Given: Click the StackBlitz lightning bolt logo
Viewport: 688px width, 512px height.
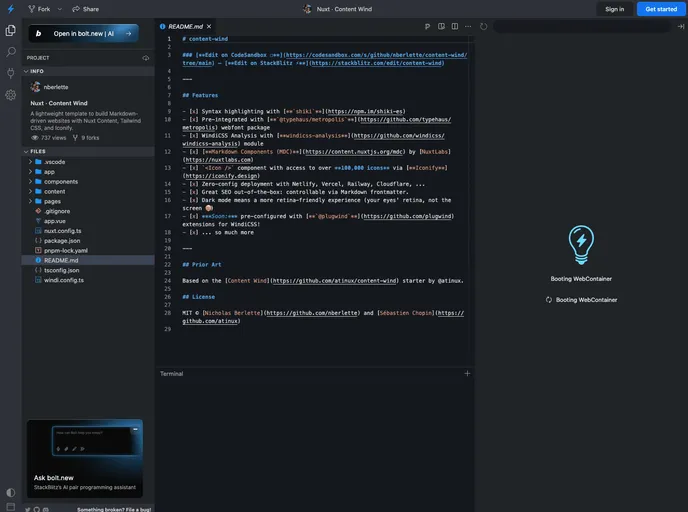Looking at the screenshot, I should pos(11,9).
